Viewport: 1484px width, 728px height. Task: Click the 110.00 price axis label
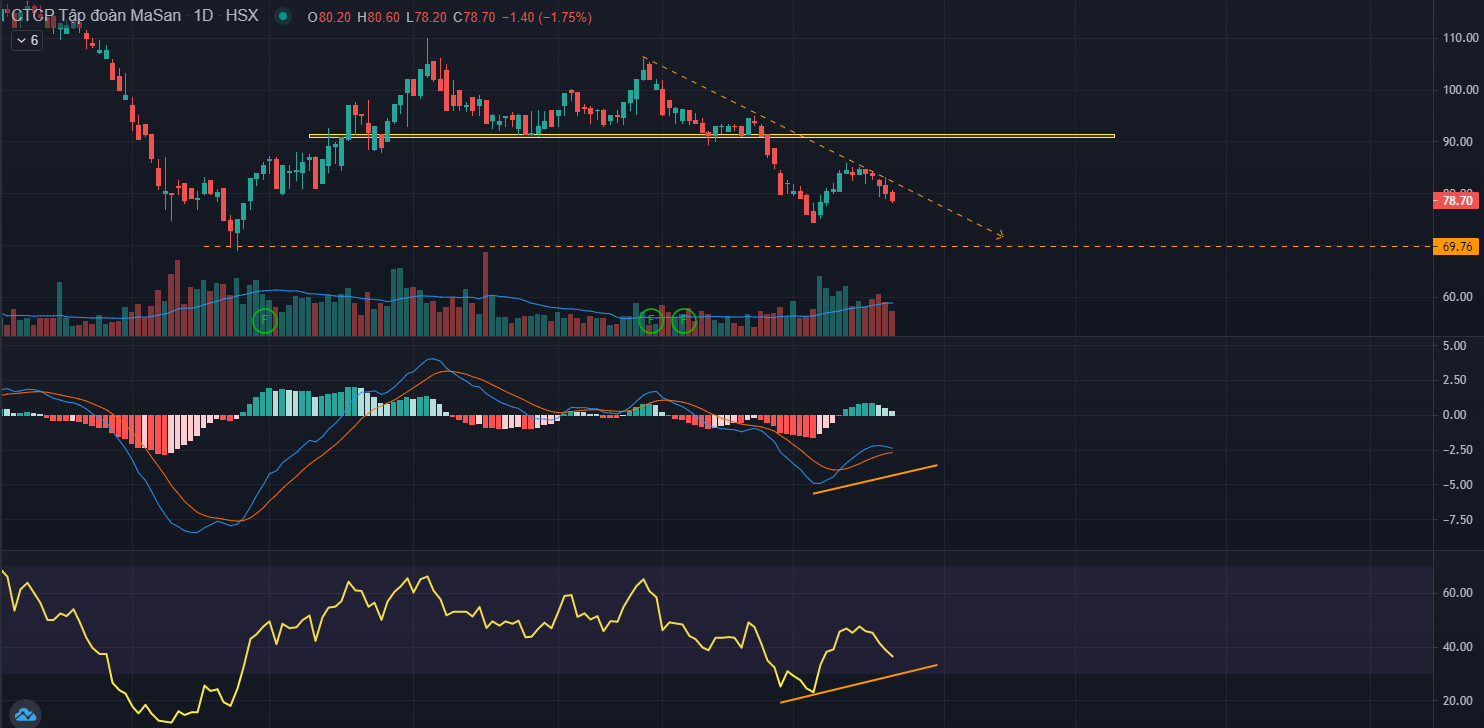point(1460,38)
